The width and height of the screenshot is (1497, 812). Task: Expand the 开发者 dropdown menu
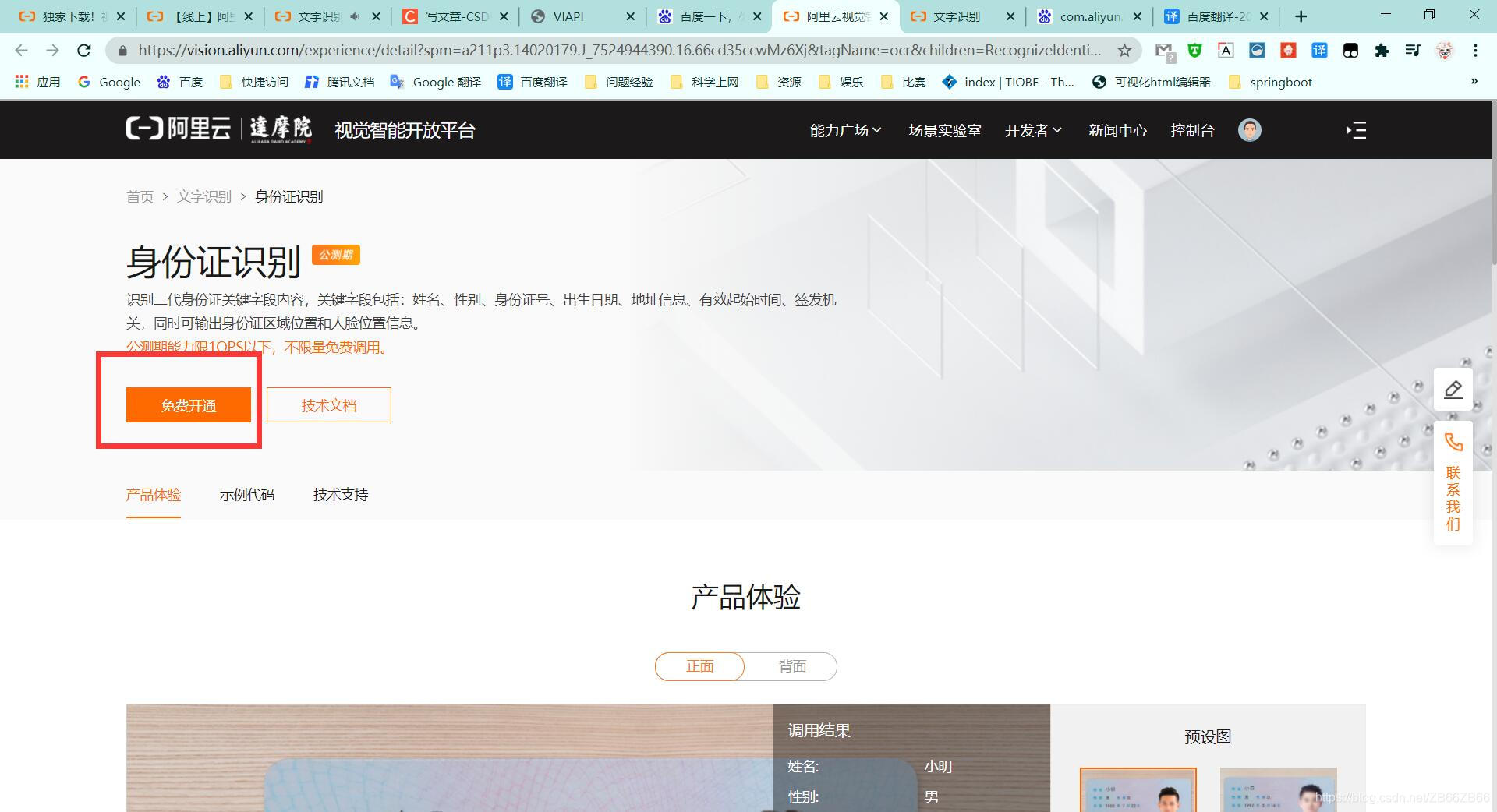[x=1033, y=130]
